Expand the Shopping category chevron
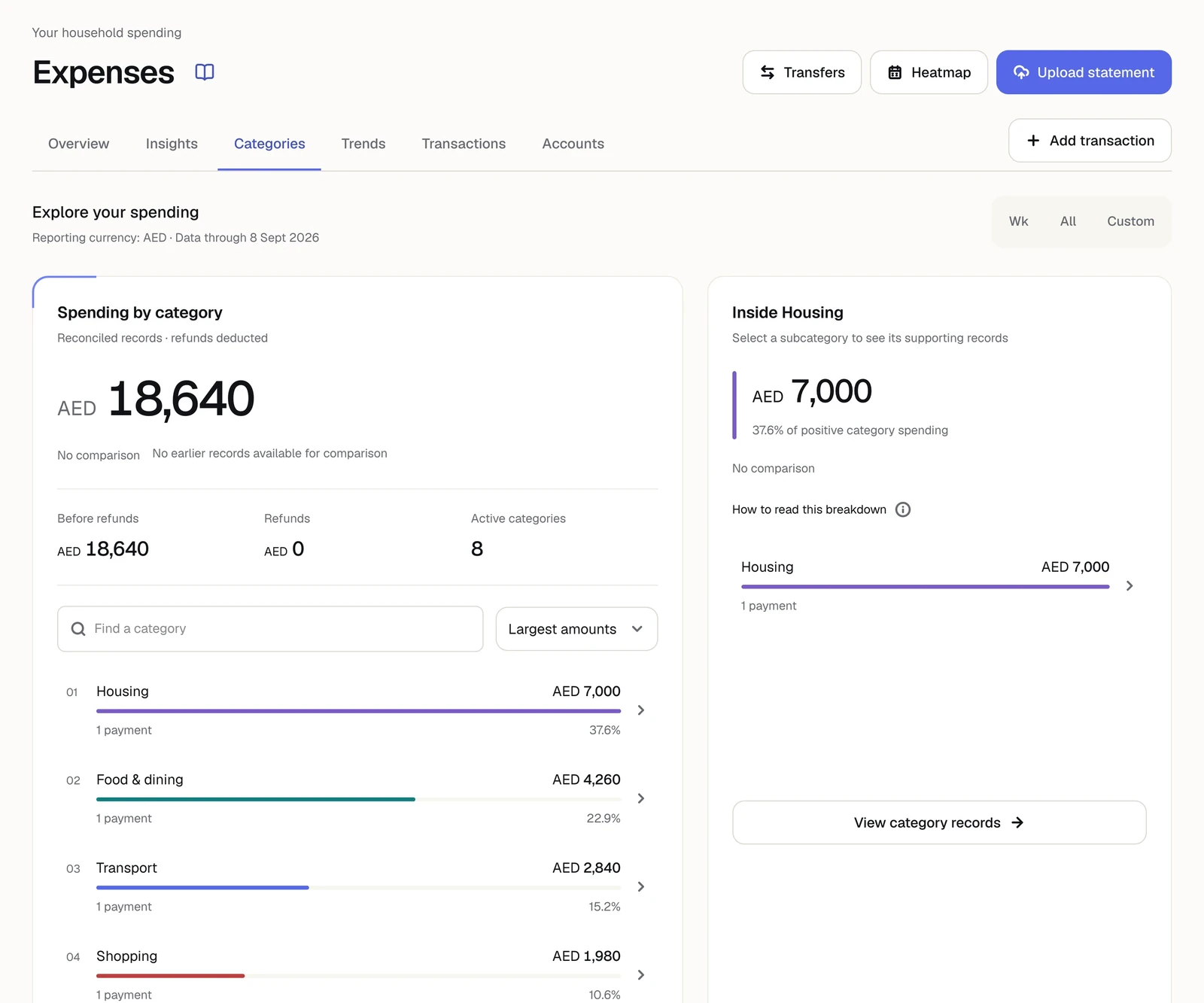The width and height of the screenshot is (1204, 1003). [640, 975]
